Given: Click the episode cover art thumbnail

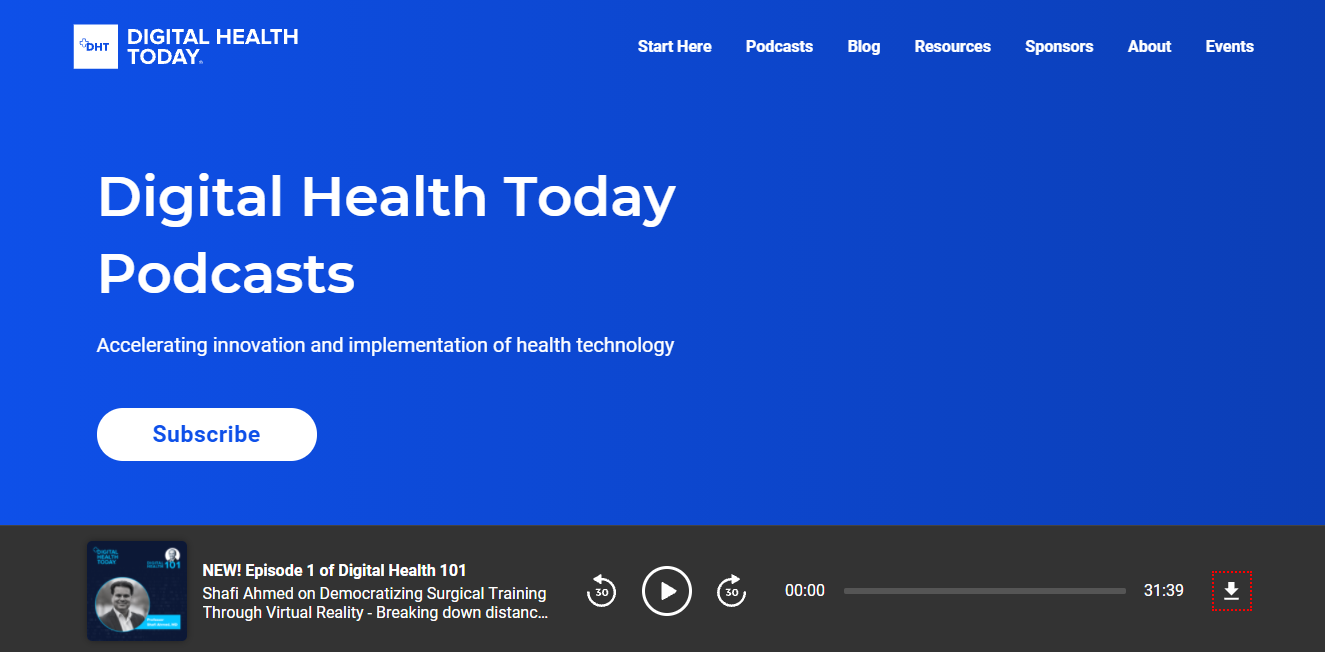Looking at the screenshot, I should tap(137, 591).
